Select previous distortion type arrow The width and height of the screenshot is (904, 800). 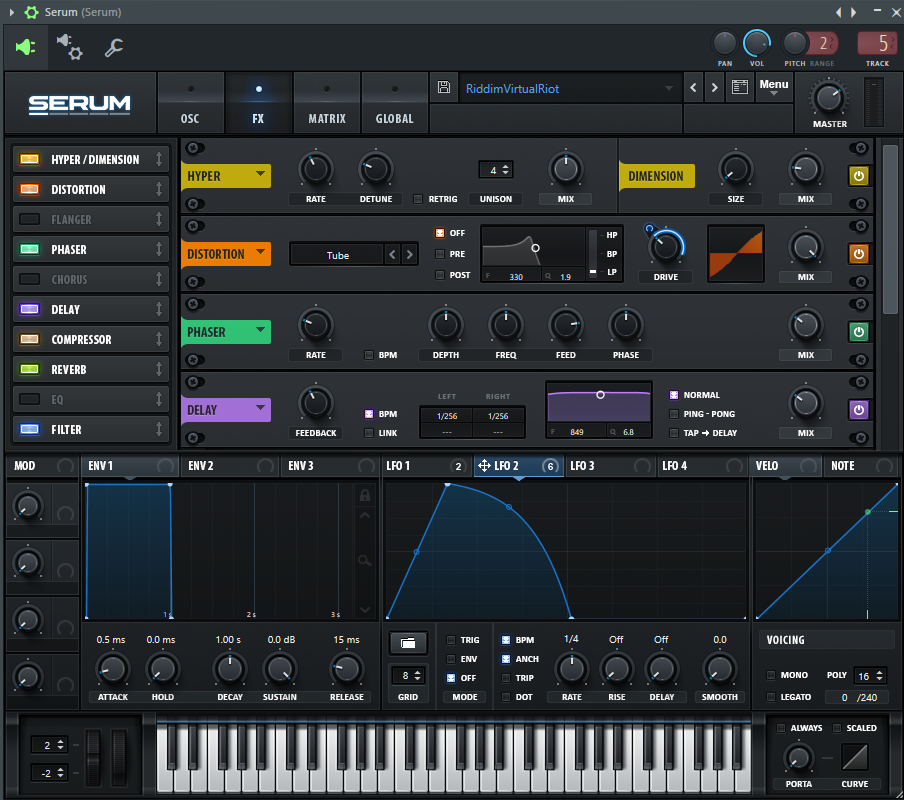pyautogui.click(x=393, y=254)
